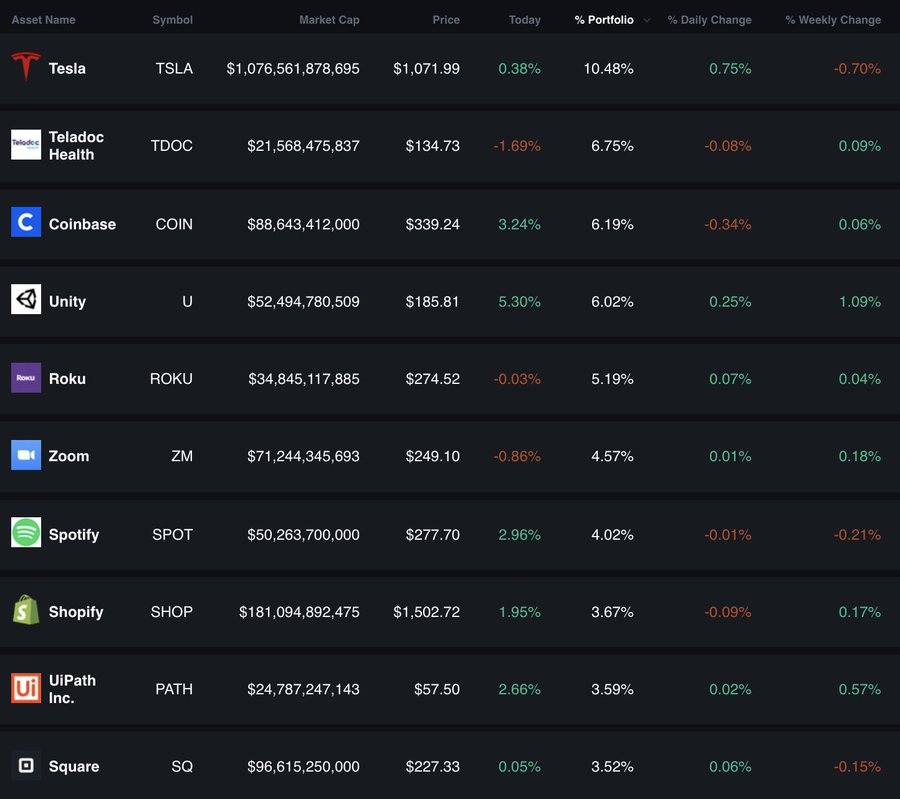Open the Teladoc Health asset name
The width and height of the screenshot is (900, 799).
[x=76, y=146]
